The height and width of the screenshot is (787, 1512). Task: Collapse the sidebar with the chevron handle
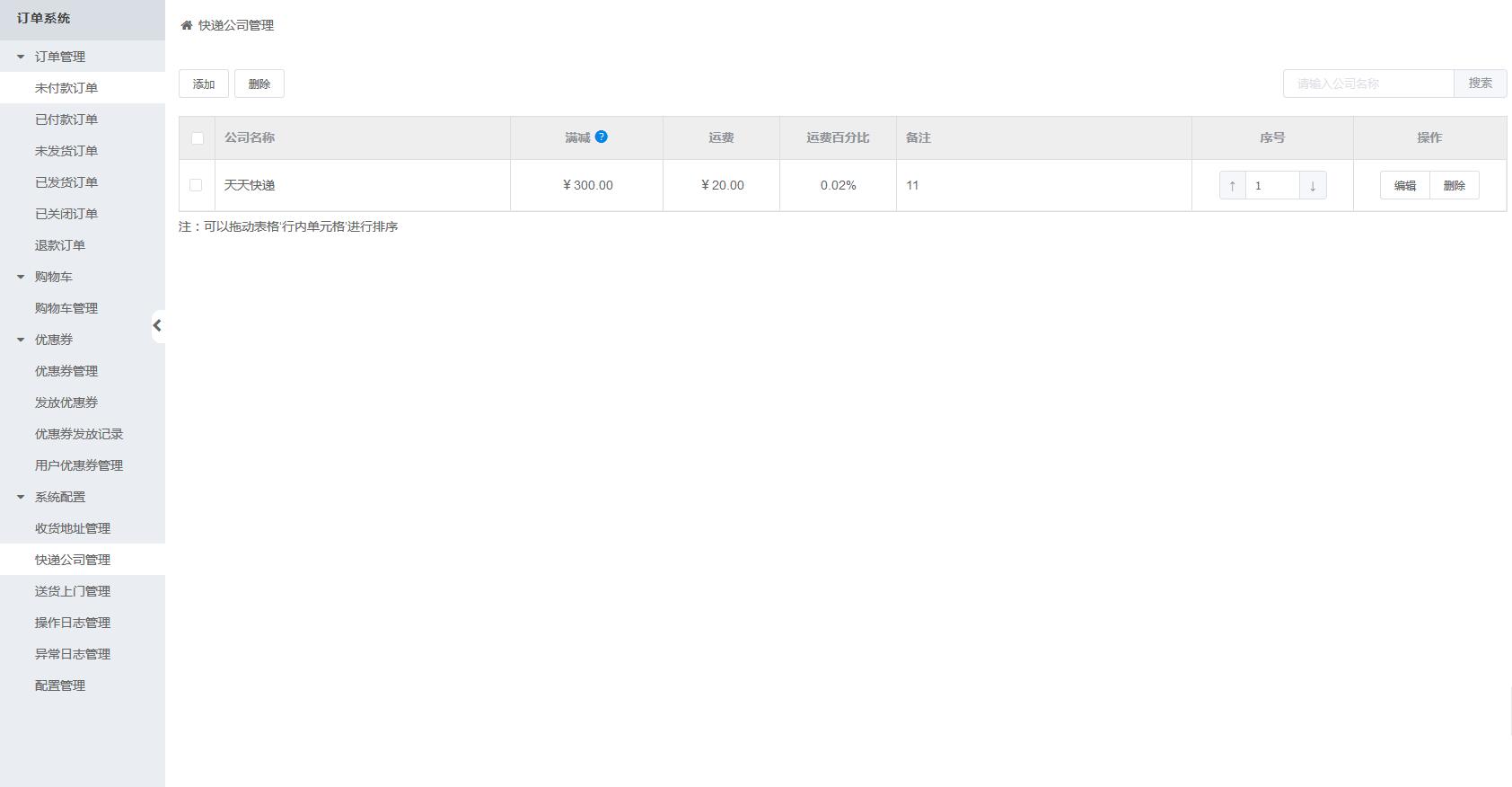[x=157, y=325]
